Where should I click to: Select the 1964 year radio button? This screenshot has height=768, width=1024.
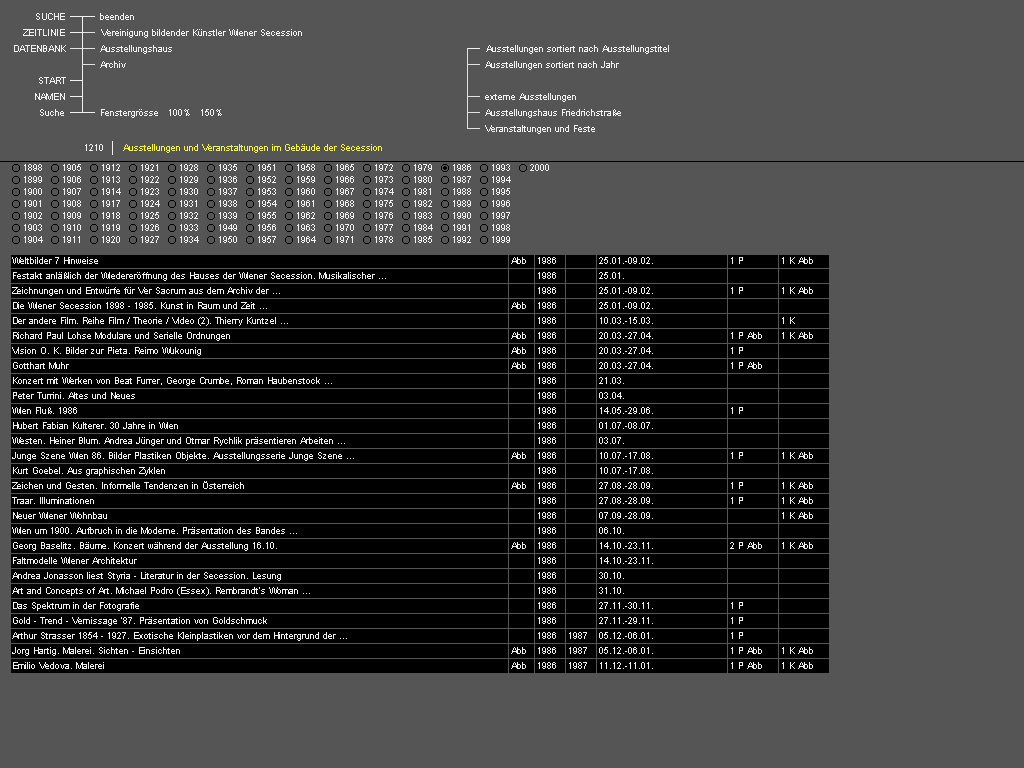(x=290, y=240)
